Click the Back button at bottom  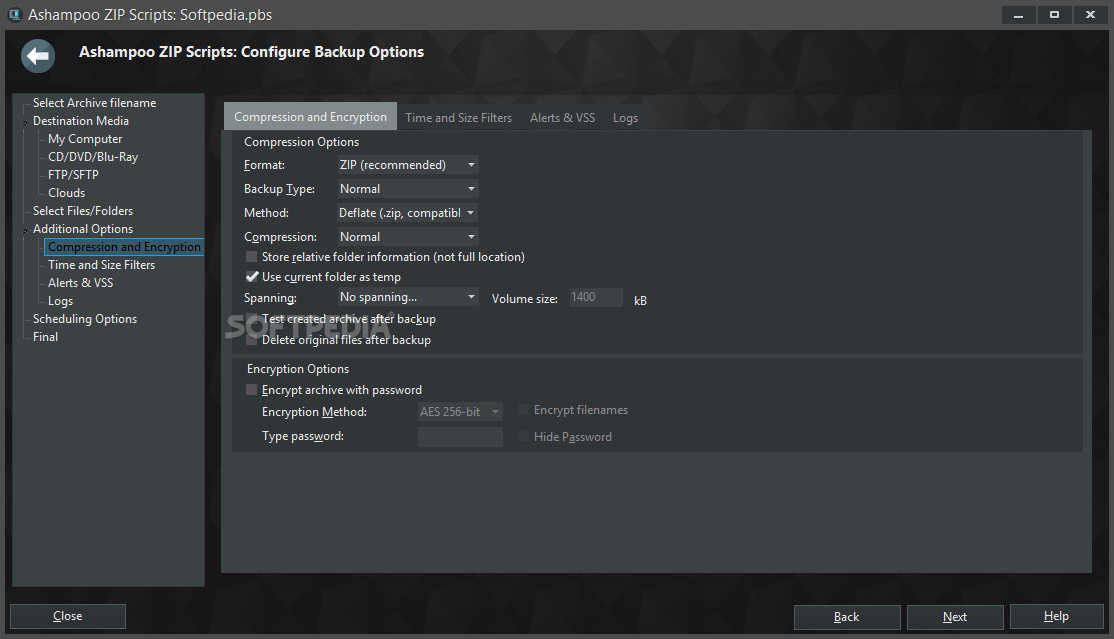coord(847,617)
